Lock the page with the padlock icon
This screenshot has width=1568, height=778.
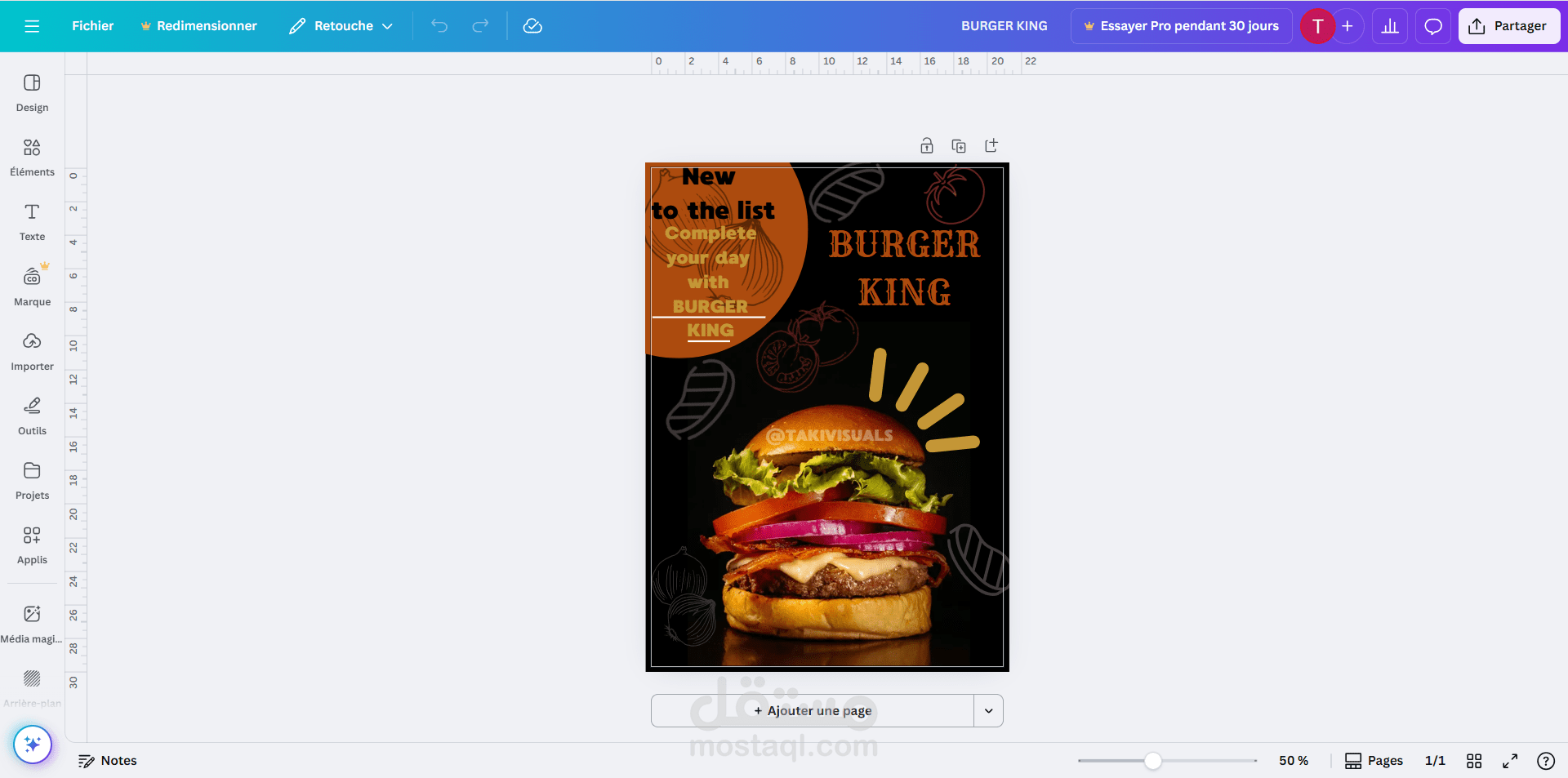point(926,146)
